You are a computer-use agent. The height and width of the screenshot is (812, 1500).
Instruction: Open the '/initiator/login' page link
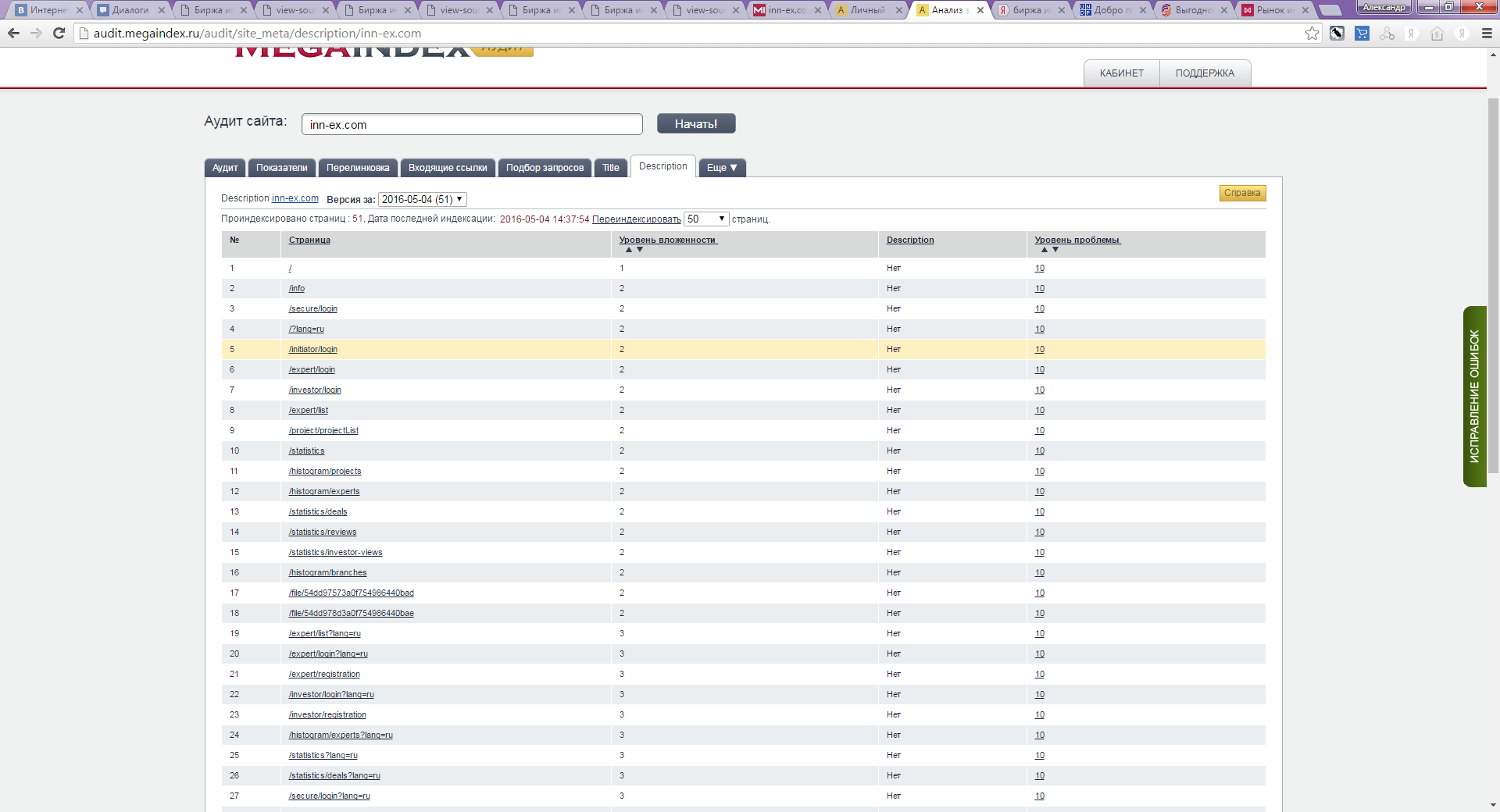click(313, 350)
